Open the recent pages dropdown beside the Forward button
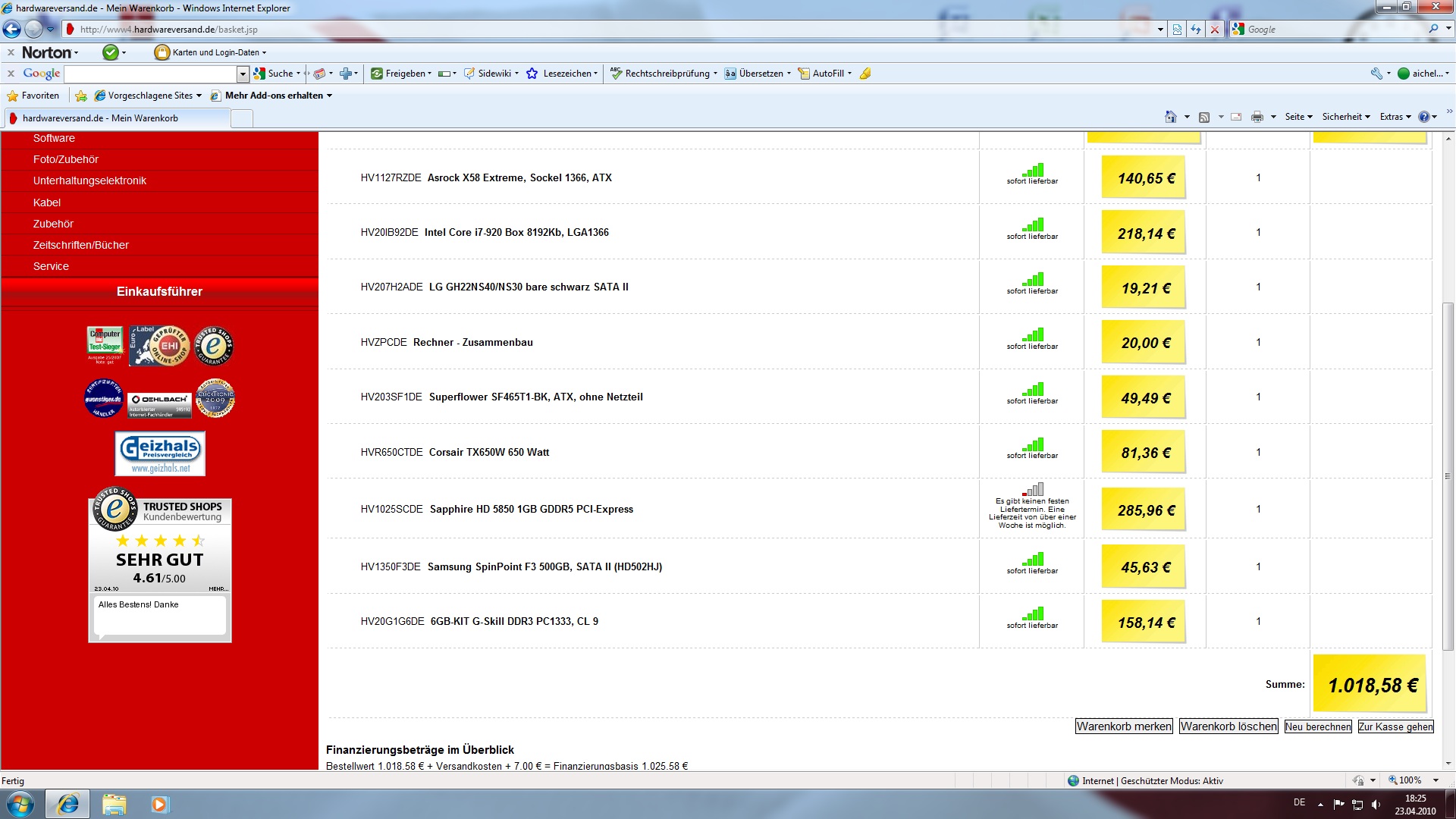The image size is (1456, 819). point(50,29)
